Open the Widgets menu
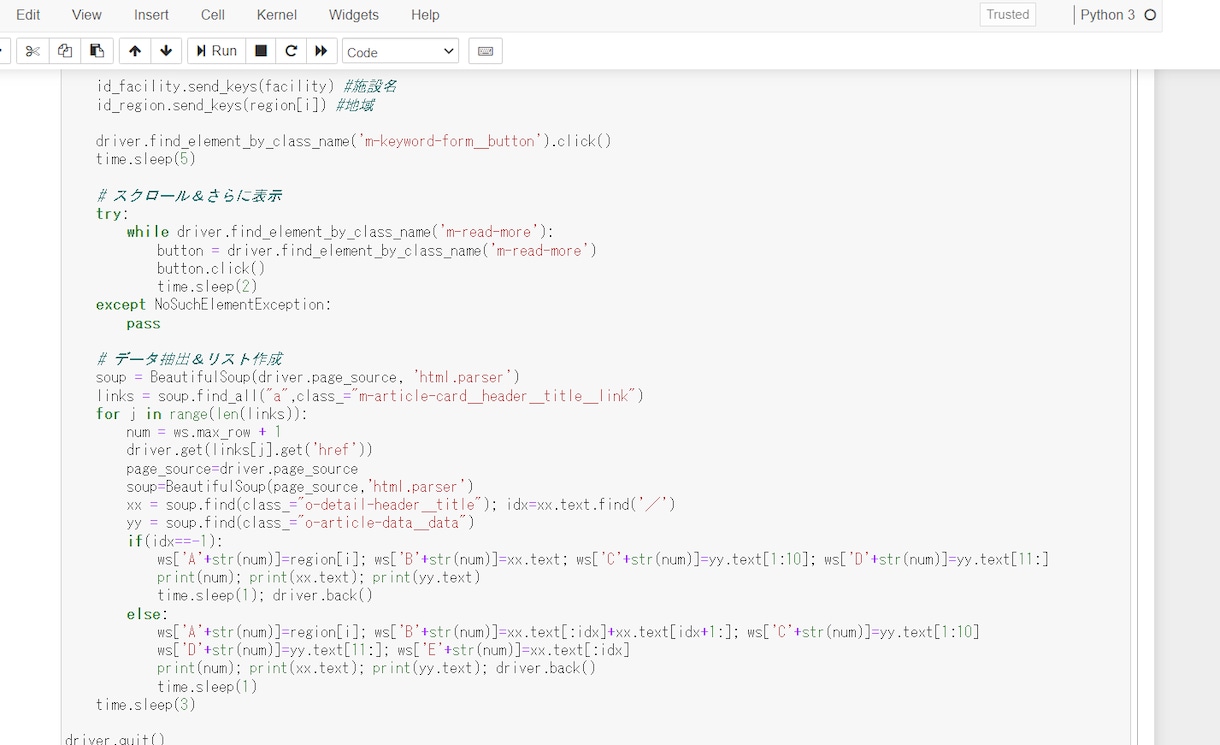This screenshot has width=1220, height=745. click(354, 15)
